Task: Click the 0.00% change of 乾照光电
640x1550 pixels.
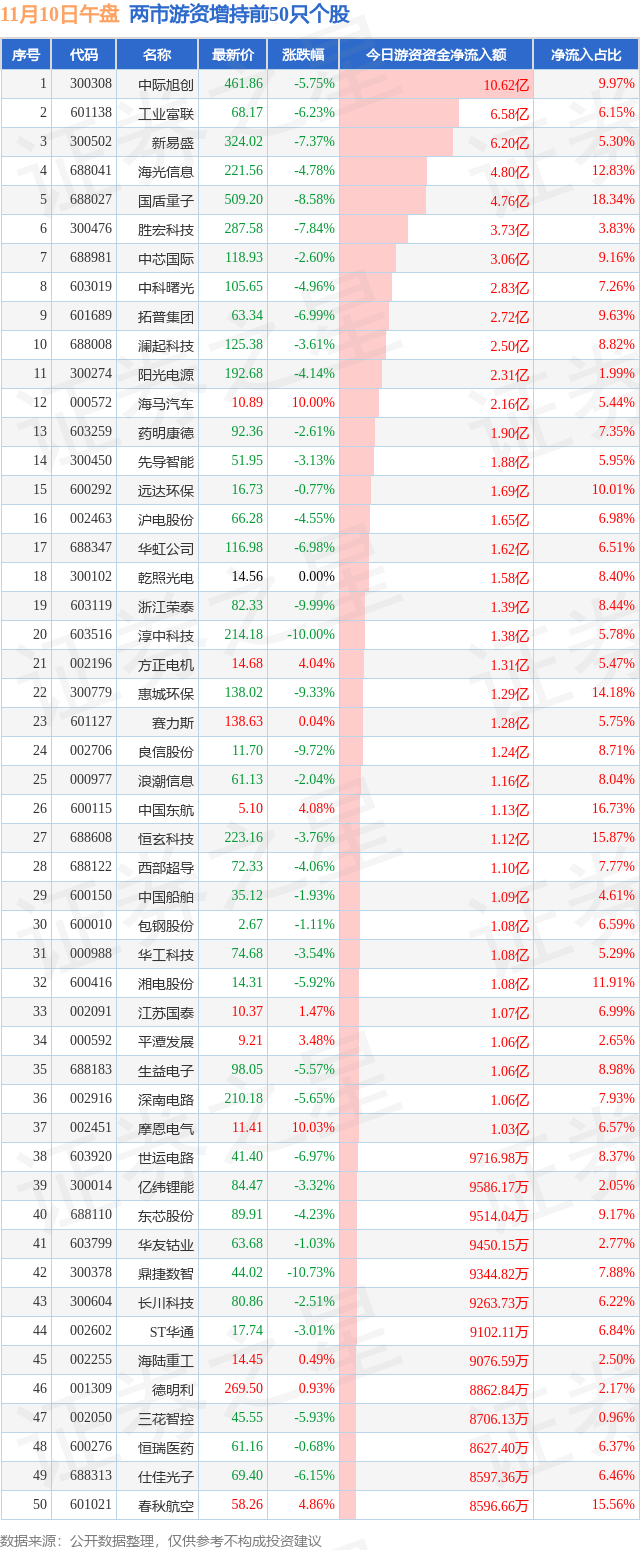Action: pyautogui.click(x=317, y=577)
